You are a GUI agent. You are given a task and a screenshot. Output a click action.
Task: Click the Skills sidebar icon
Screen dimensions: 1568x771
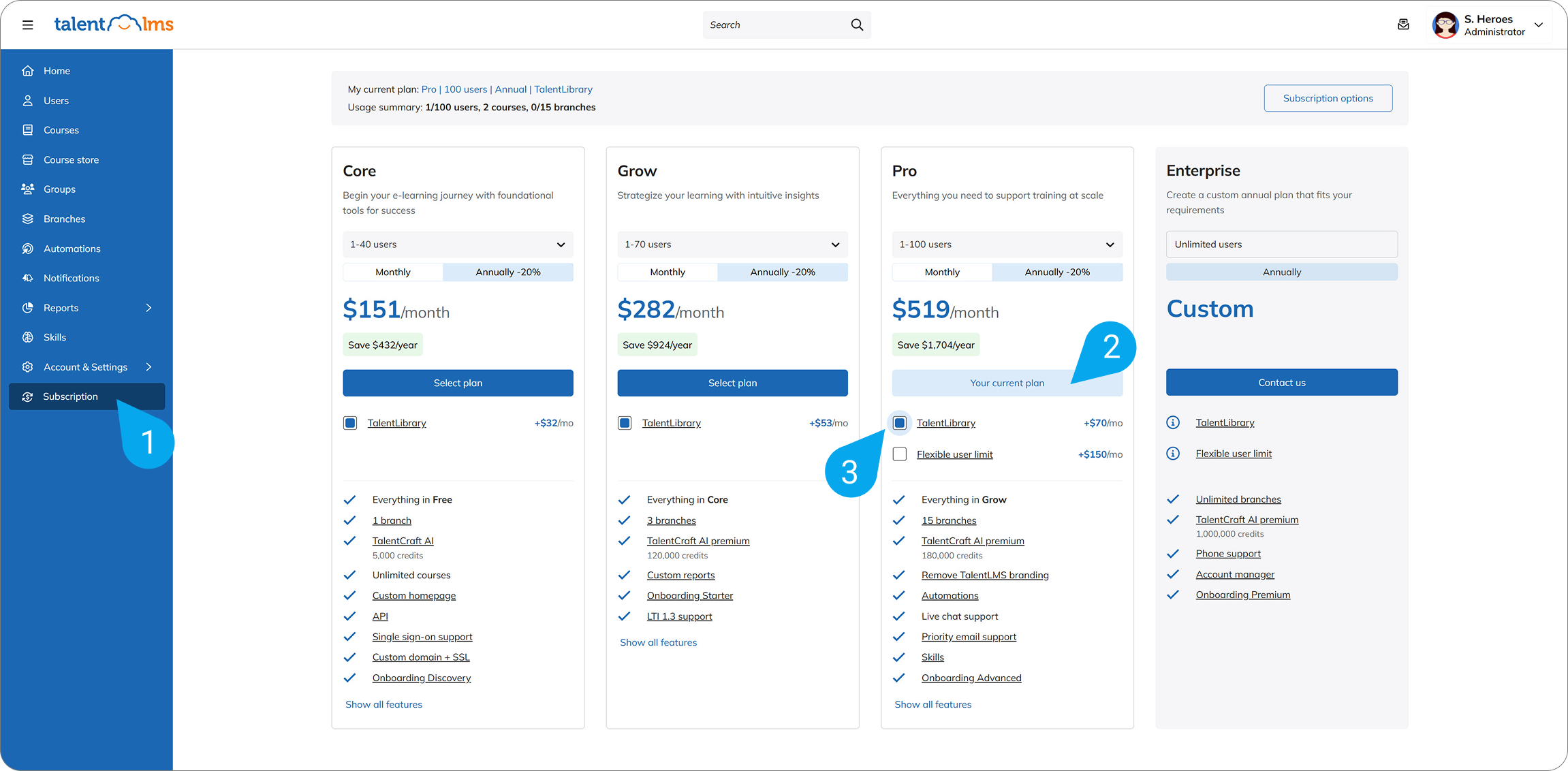click(28, 337)
